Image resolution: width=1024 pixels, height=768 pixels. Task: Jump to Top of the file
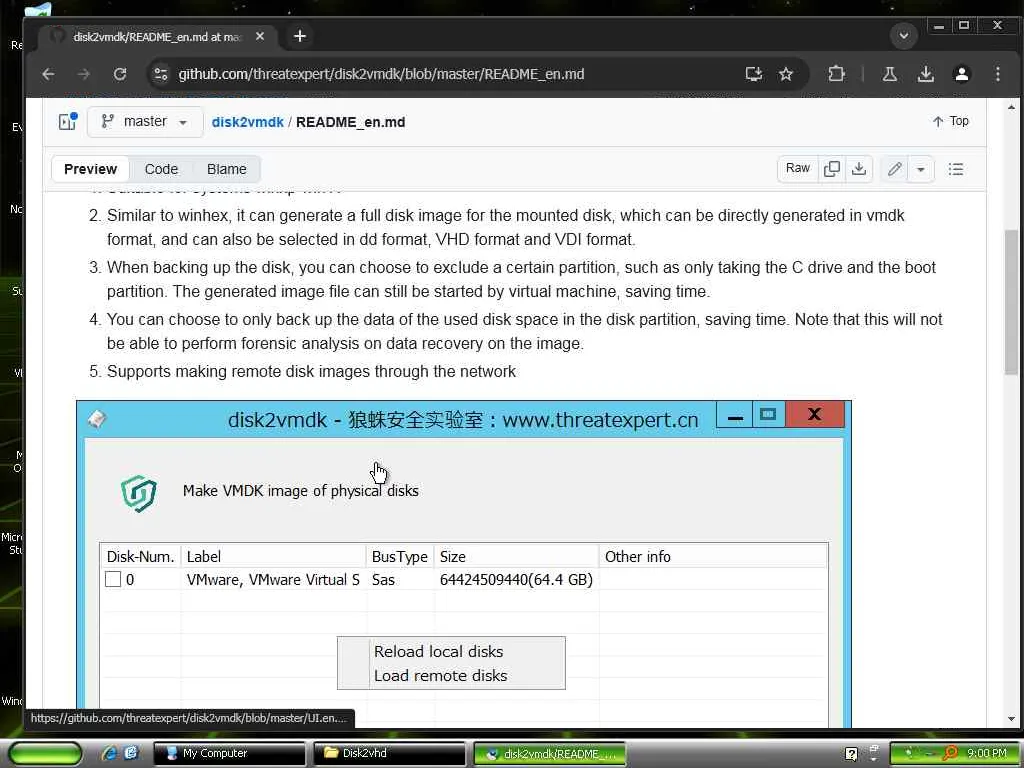951,121
